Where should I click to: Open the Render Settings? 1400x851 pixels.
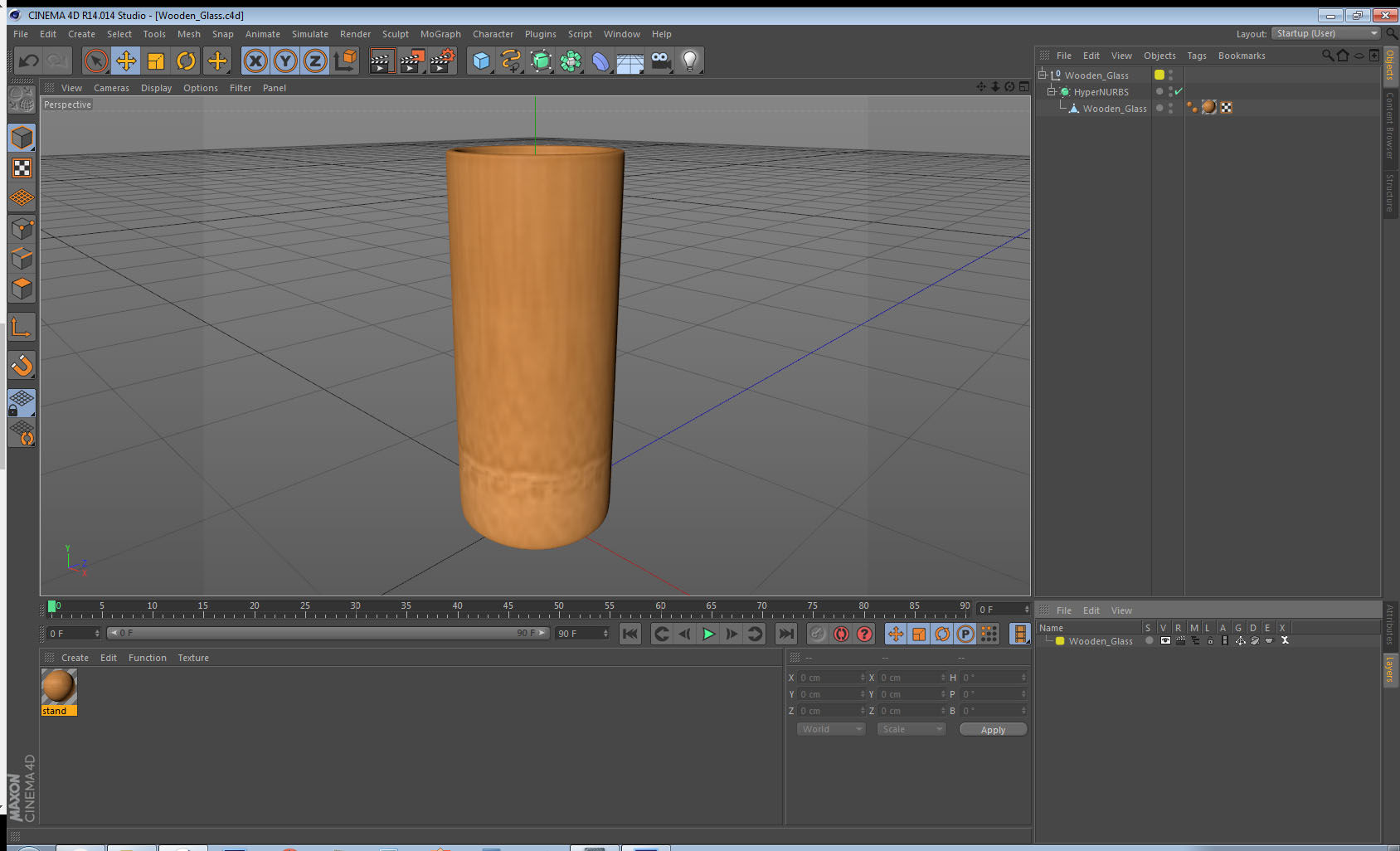pos(443,61)
